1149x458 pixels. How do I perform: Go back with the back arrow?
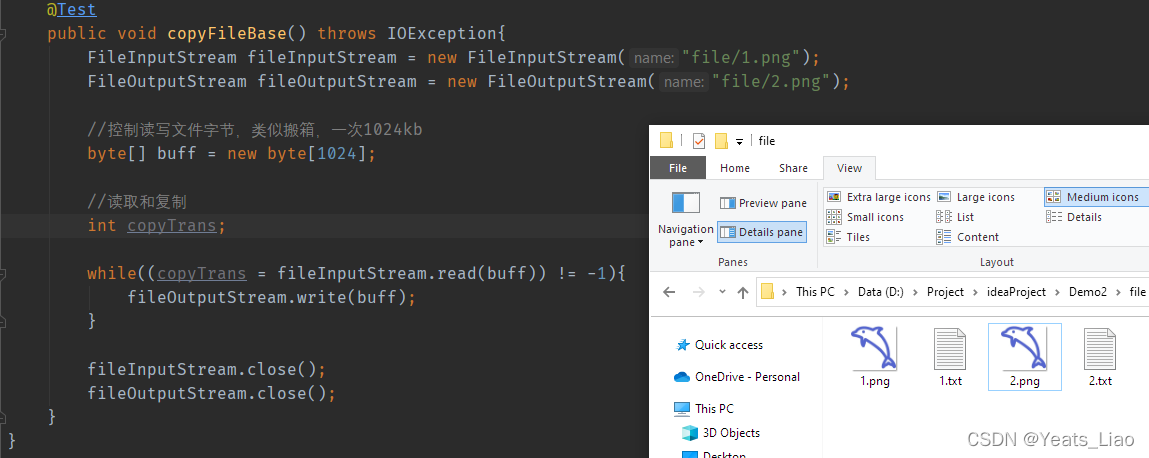coord(670,292)
